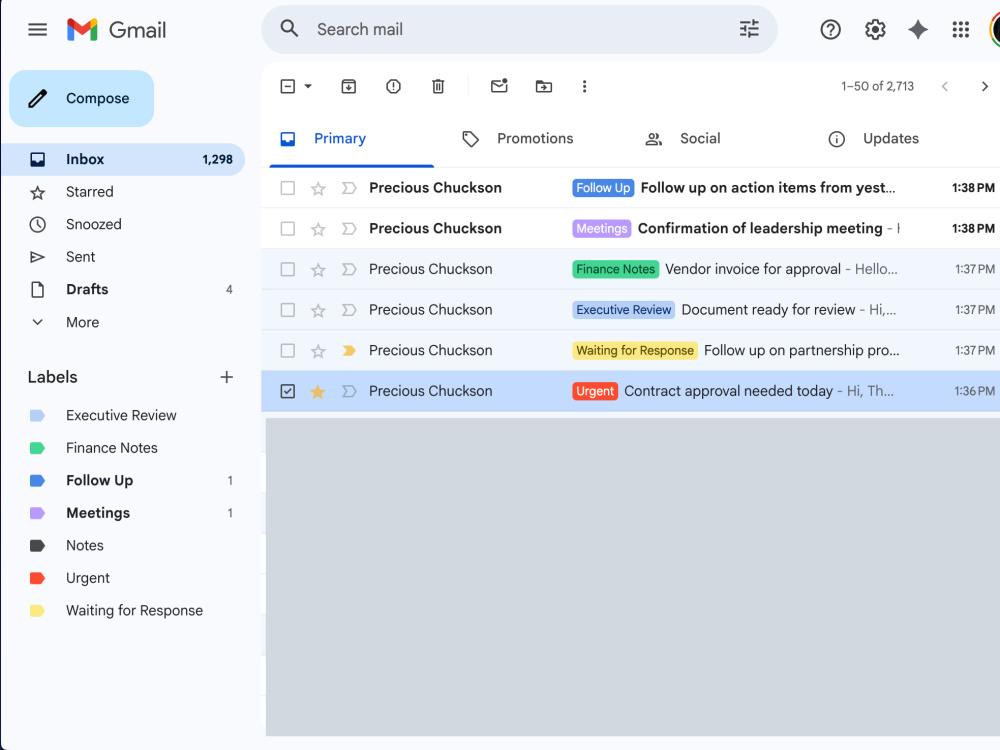The width and height of the screenshot is (1000, 750).
Task: Click the Search mail input field
Action: (520, 29)
